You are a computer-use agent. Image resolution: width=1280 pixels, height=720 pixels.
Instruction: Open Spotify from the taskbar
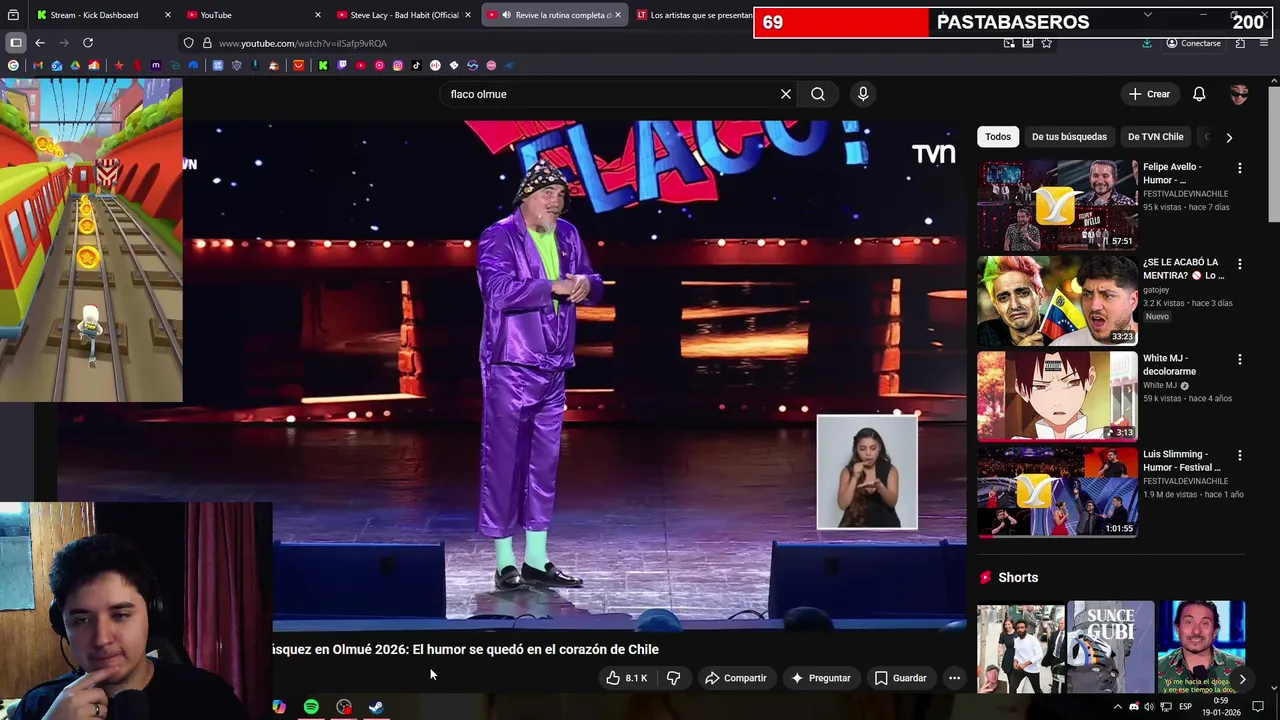[x=311, y=707]
